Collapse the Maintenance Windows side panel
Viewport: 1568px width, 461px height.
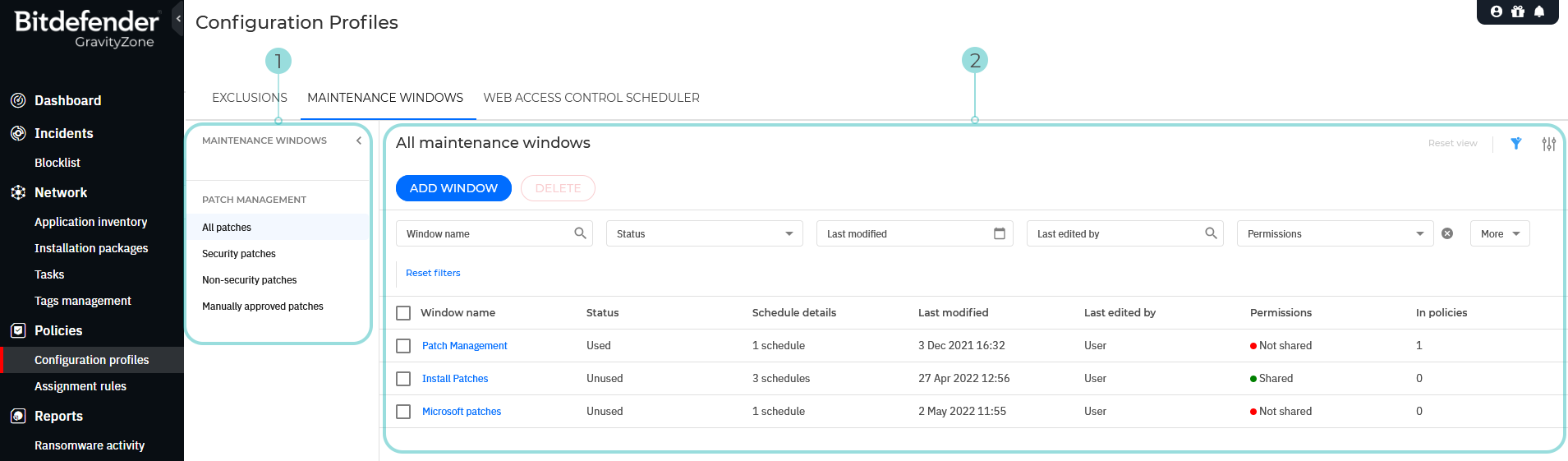click(x=359, y=141)
